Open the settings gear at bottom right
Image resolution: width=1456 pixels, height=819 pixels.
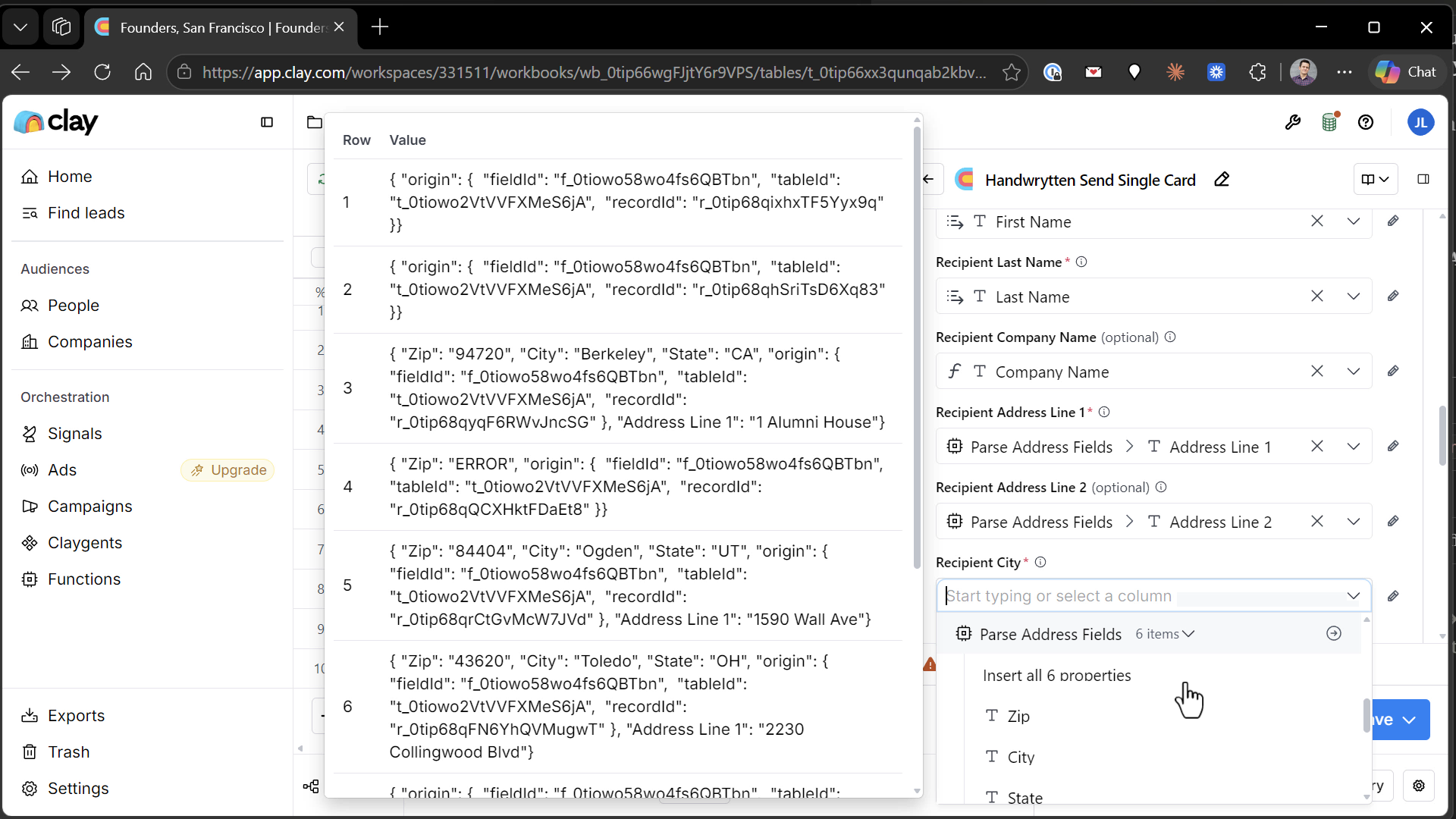[x=1419, y=786]
